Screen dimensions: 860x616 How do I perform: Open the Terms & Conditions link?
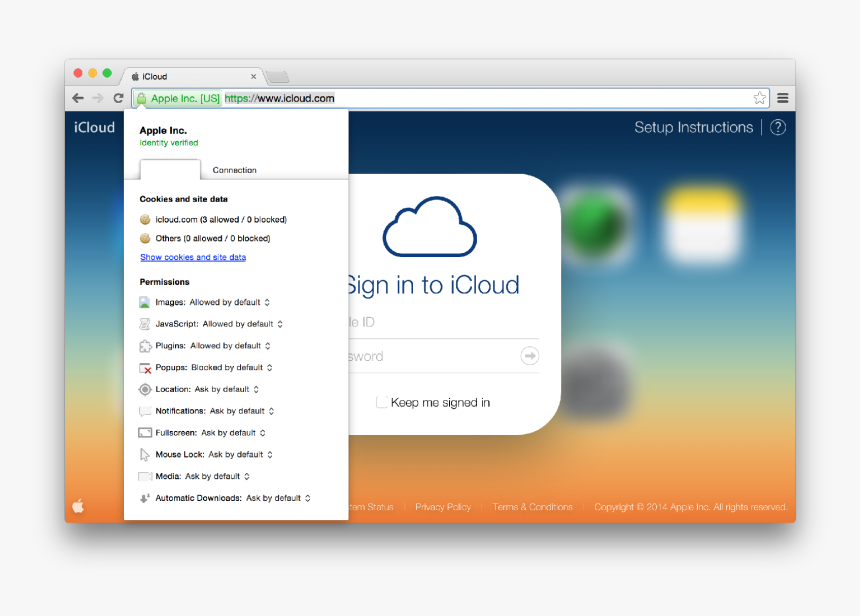[x=532, y=507]
